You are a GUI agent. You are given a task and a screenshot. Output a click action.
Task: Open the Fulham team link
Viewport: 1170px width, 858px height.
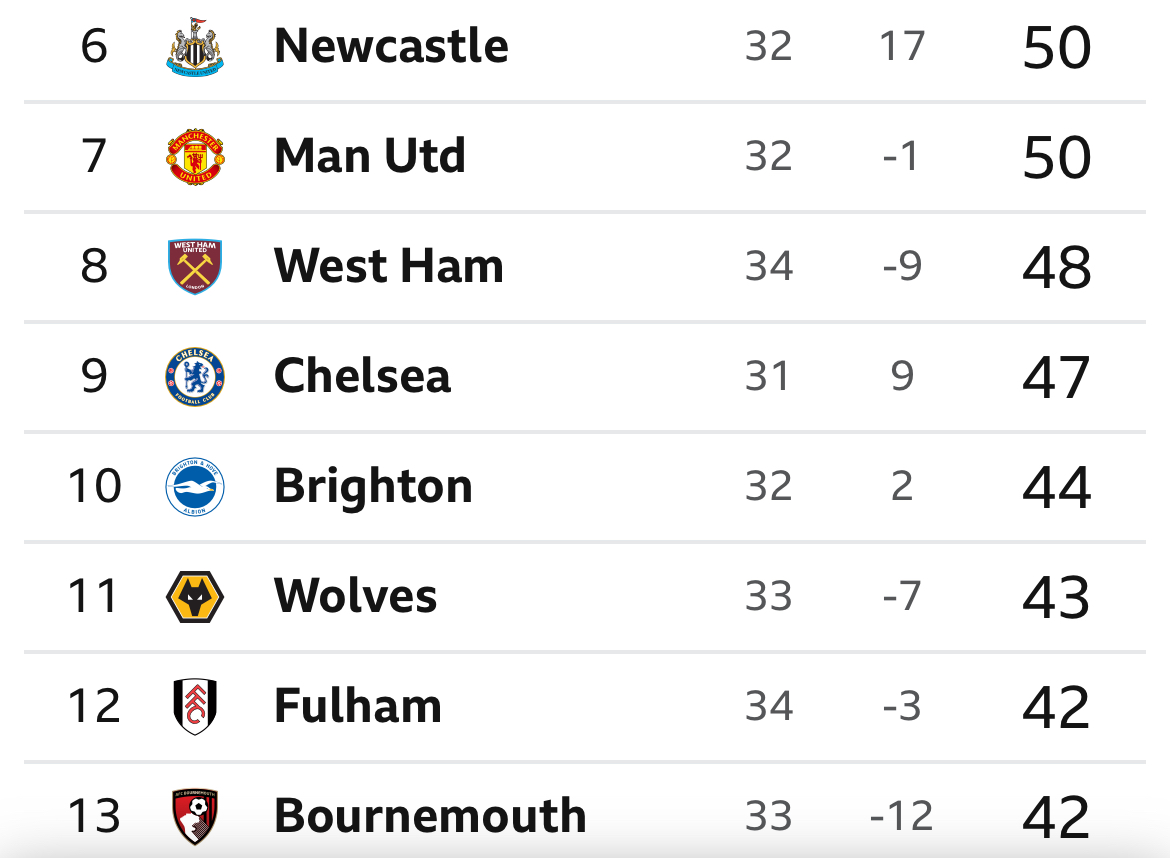pyautogui.click(x=357, y=706)
